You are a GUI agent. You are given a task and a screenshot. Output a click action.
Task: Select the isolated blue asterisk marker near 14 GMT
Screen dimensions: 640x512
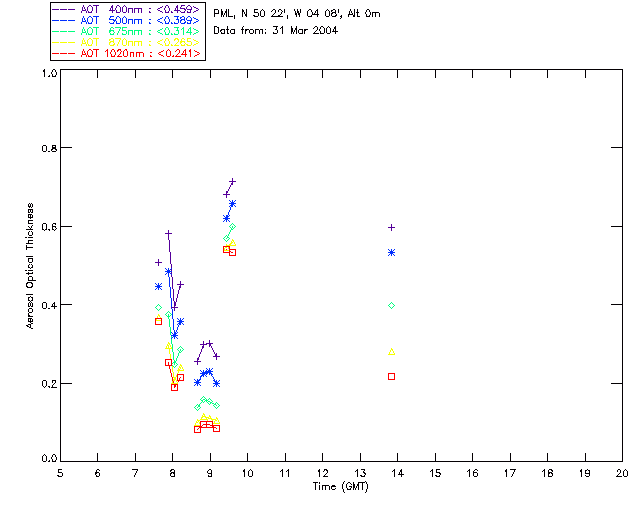pos(391,253)
